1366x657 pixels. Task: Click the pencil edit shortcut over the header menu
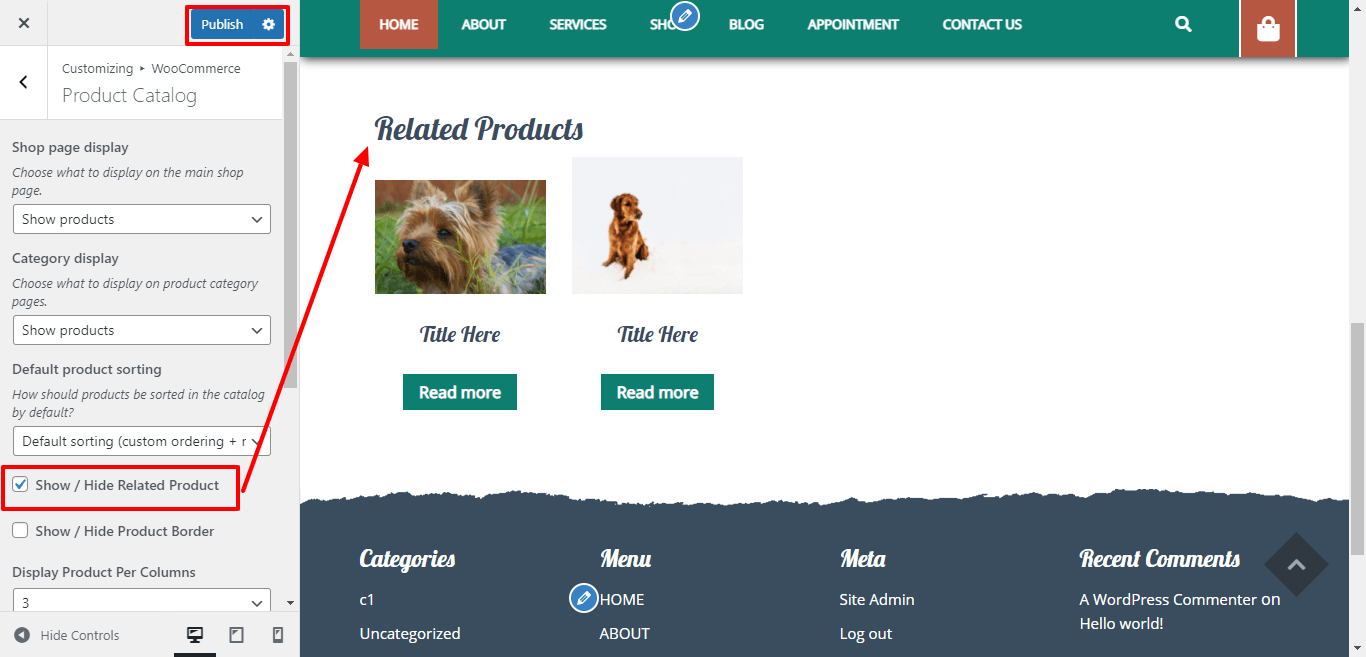click(685, 16)
